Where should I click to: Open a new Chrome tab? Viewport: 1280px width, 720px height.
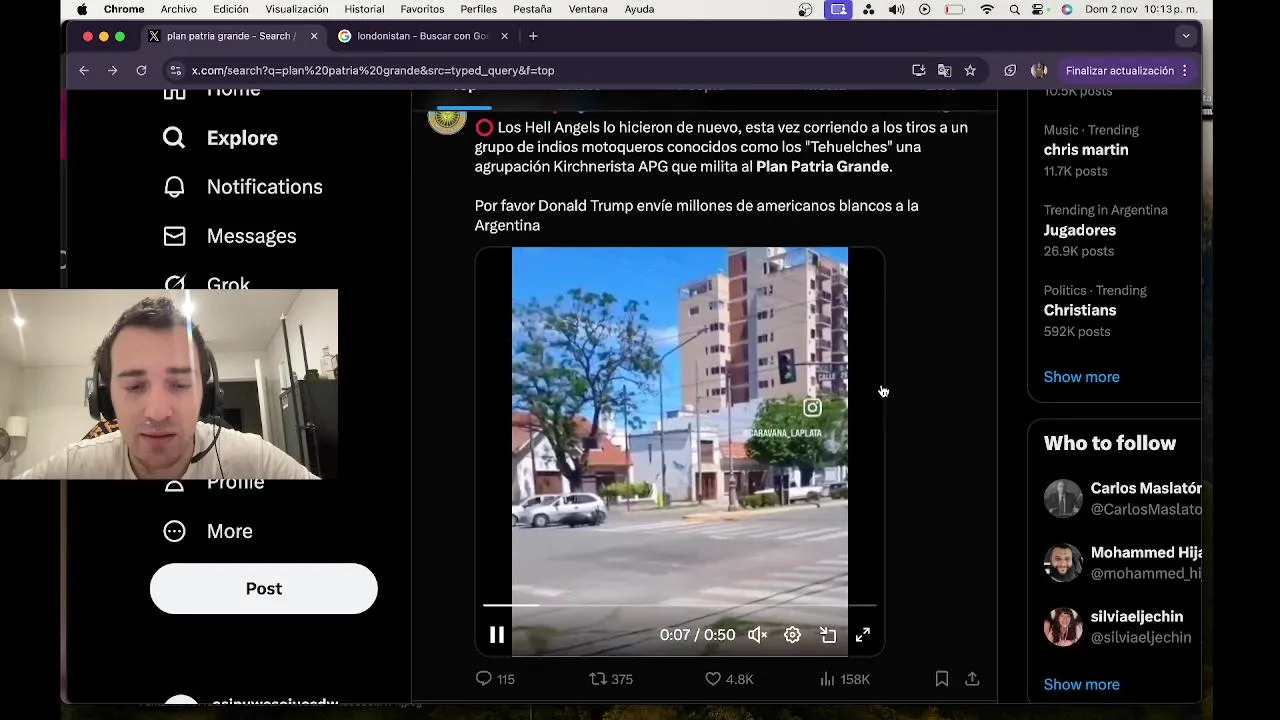pyautogui.click(x=533, y=36)
